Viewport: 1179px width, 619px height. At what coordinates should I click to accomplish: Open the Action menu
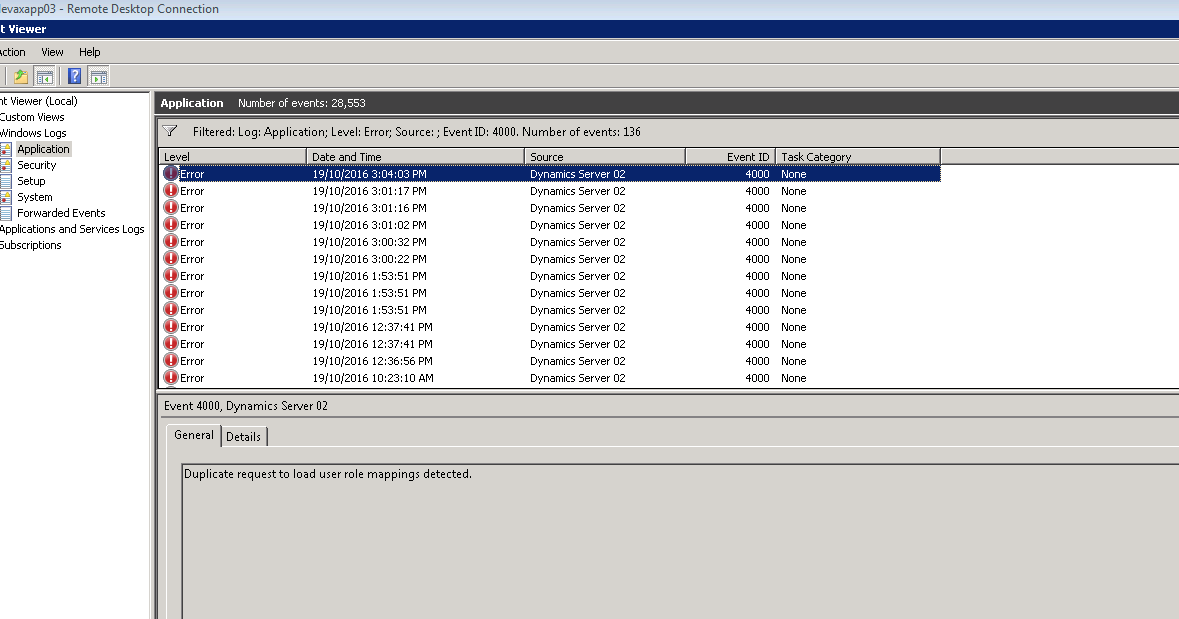(10, 51)
